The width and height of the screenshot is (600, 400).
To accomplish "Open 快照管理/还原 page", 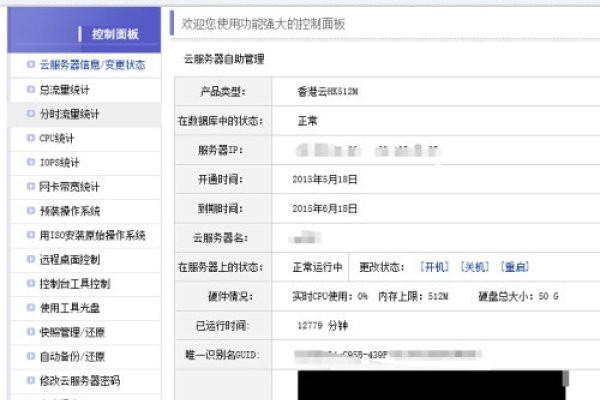I will tap(72, 332).
